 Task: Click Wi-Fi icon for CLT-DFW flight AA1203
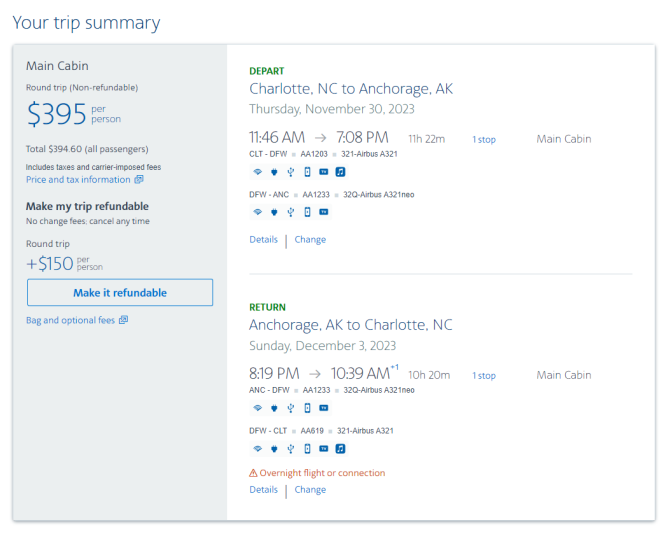[x=257, y=172]
